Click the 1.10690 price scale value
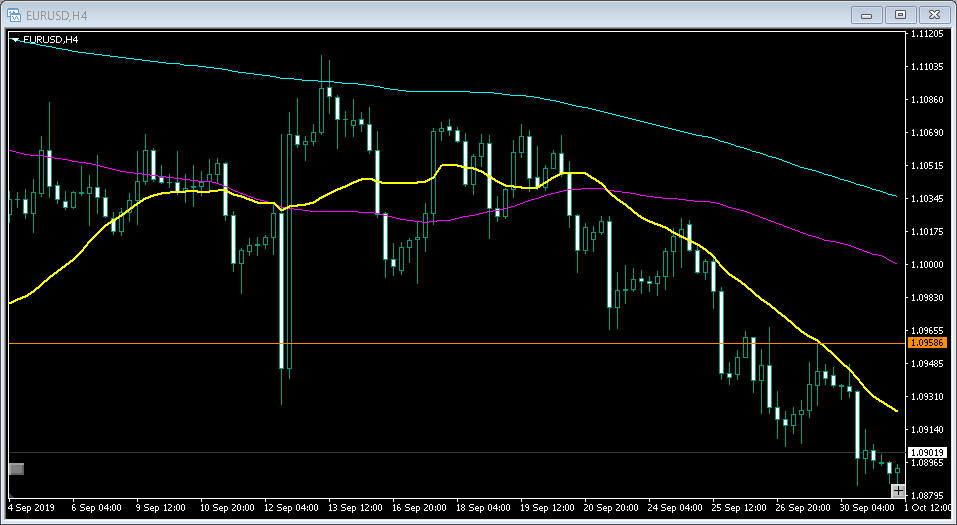This screenshot has width=957, height=525. (x=927, y=132)
